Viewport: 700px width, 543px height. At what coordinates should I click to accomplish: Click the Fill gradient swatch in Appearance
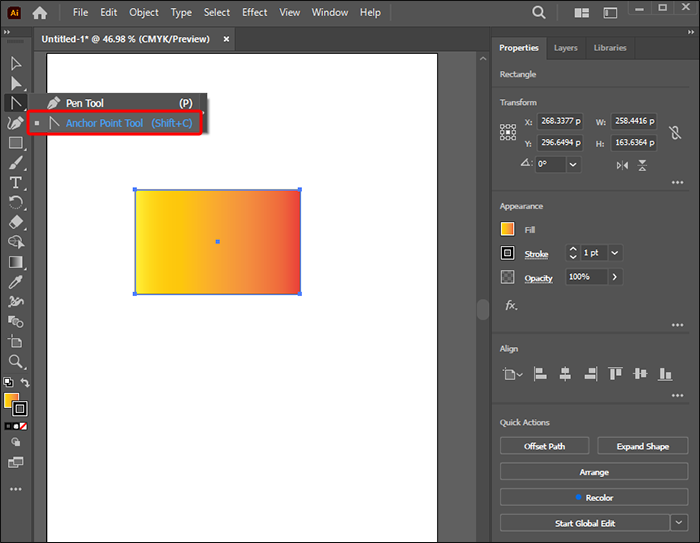pyautogui.click(x=508, y=229)
